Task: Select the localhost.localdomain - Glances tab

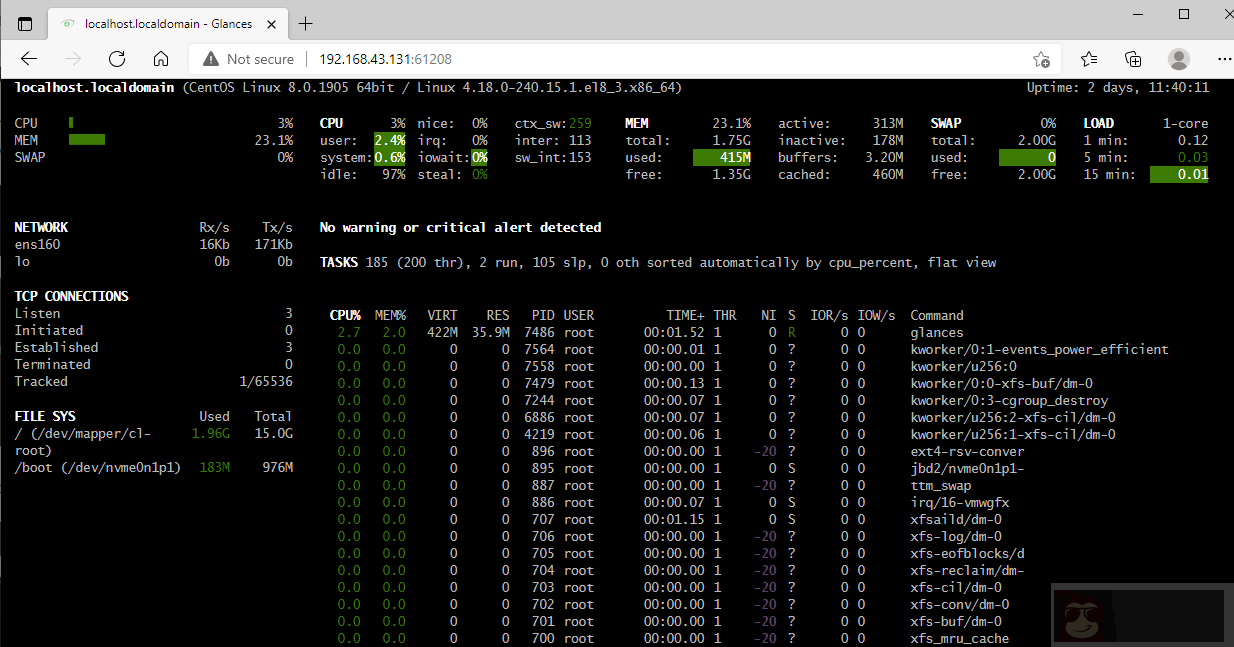Action: click(160, 23)
